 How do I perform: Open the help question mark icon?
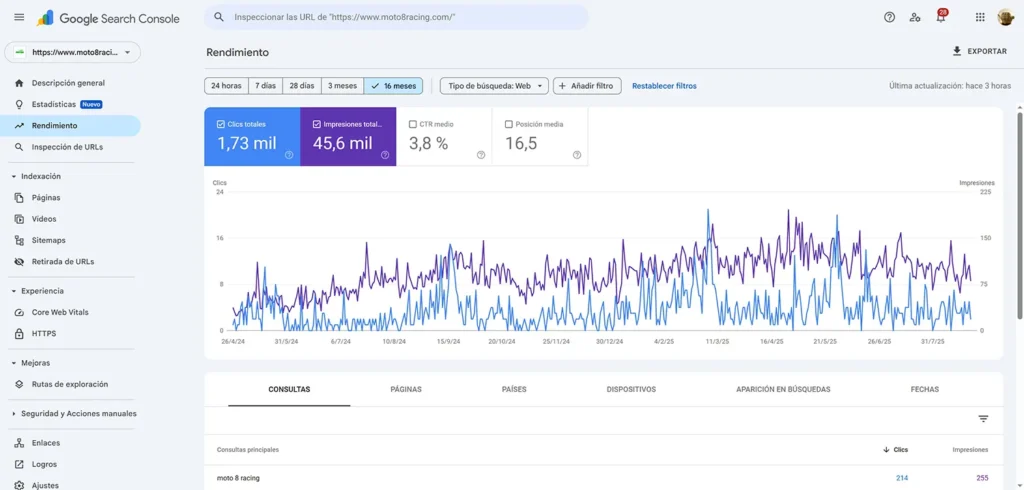[889, 17]
